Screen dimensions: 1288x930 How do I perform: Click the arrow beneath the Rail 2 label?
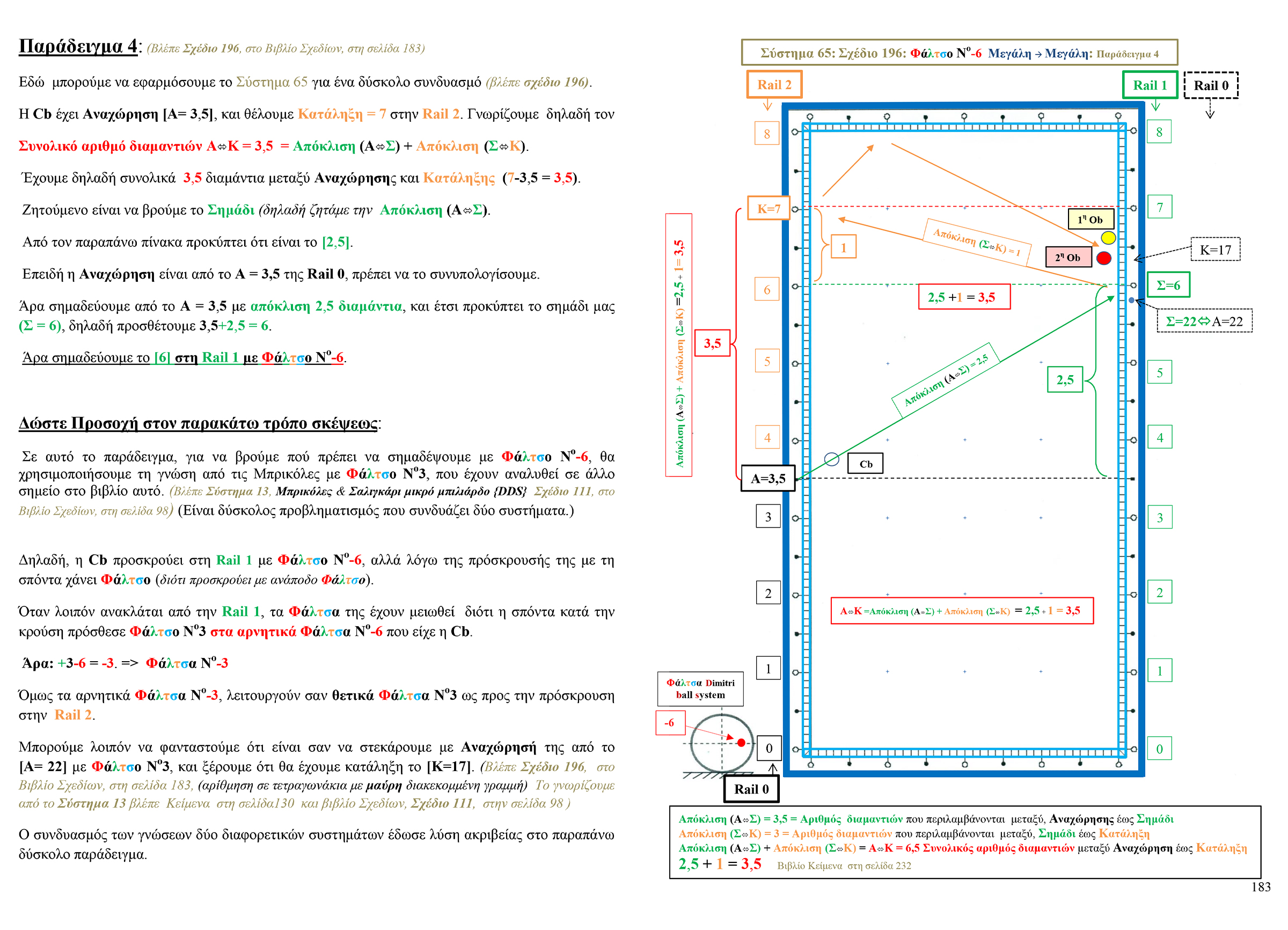pyautogui.click(x=767, y=106)
